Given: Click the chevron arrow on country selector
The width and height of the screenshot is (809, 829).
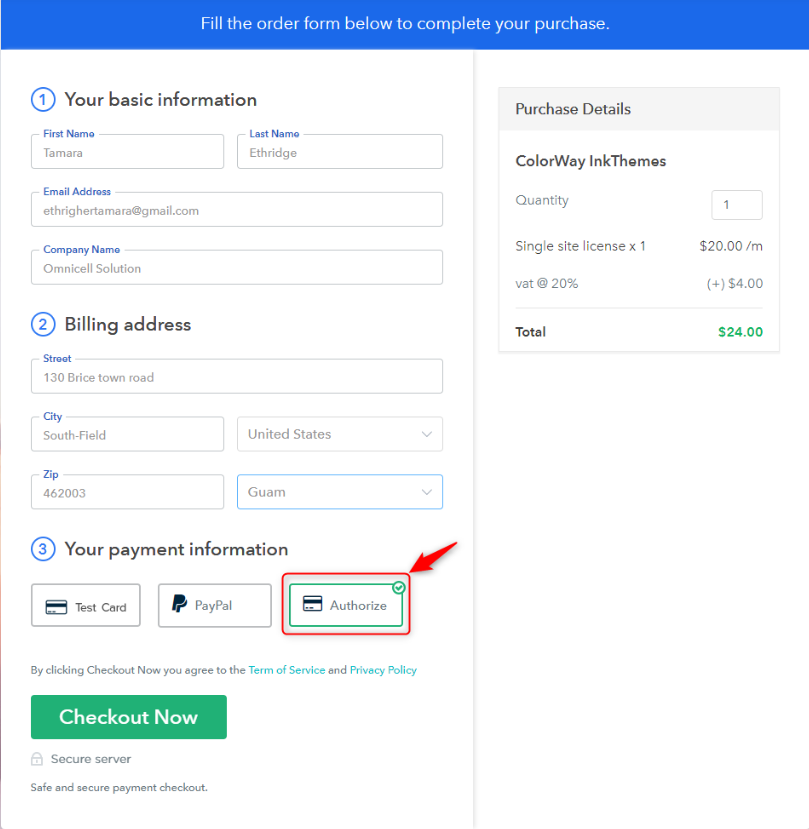Looking at the screenshot, I should [427, 434].
